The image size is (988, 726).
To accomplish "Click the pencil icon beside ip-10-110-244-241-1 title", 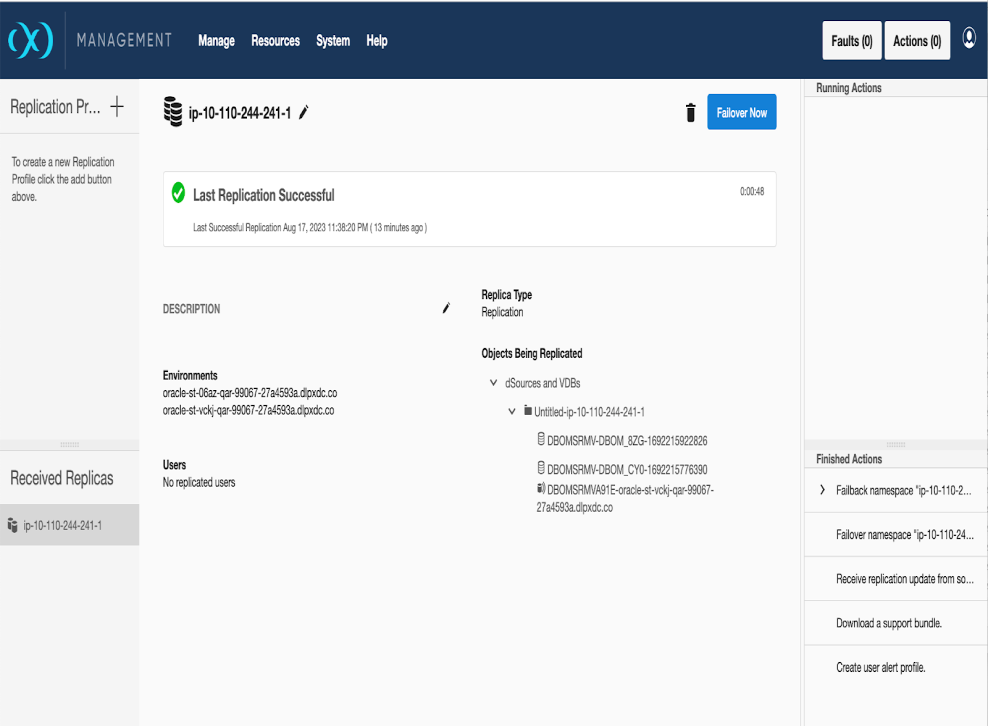I will [304, 113].
